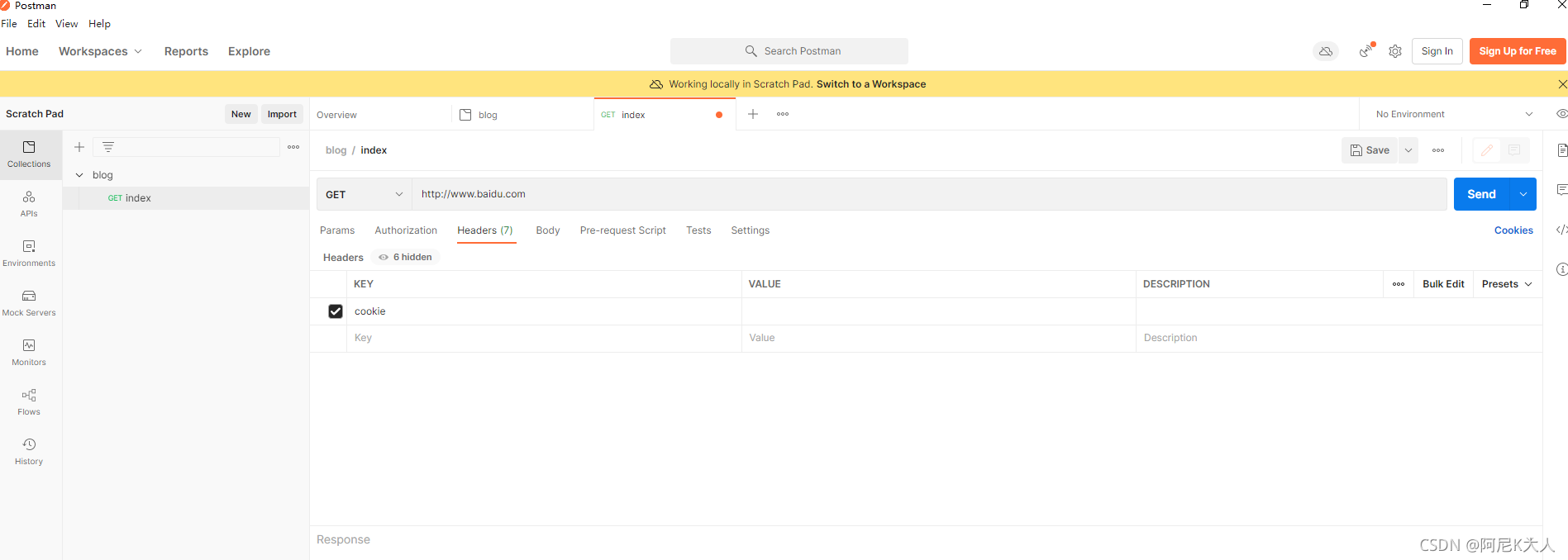Open the File menu

(9, 24)
